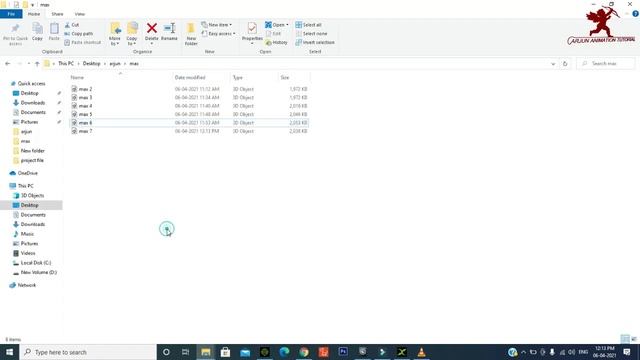Open the File tab
Screen dimensions: 640x360
[x=11, y=14]
